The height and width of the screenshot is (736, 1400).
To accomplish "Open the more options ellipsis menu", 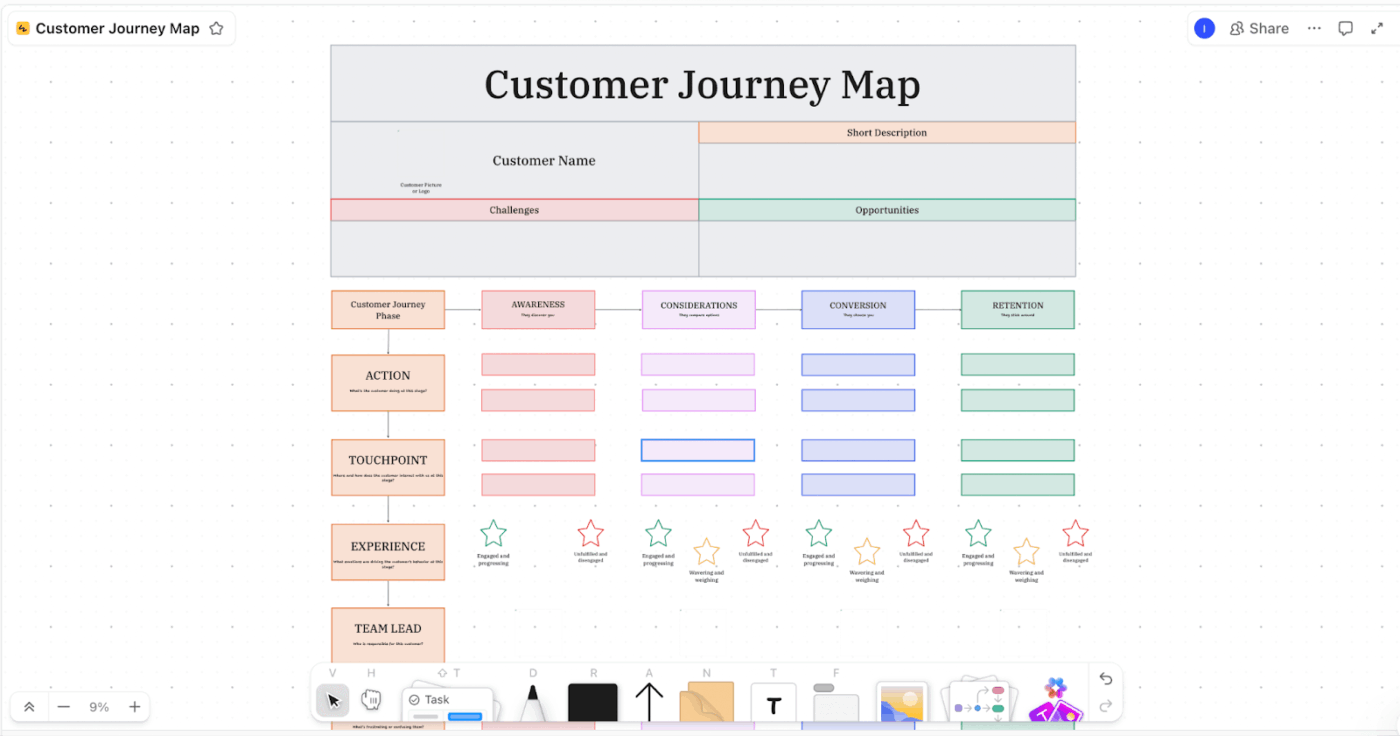I will pos(1314,28).
